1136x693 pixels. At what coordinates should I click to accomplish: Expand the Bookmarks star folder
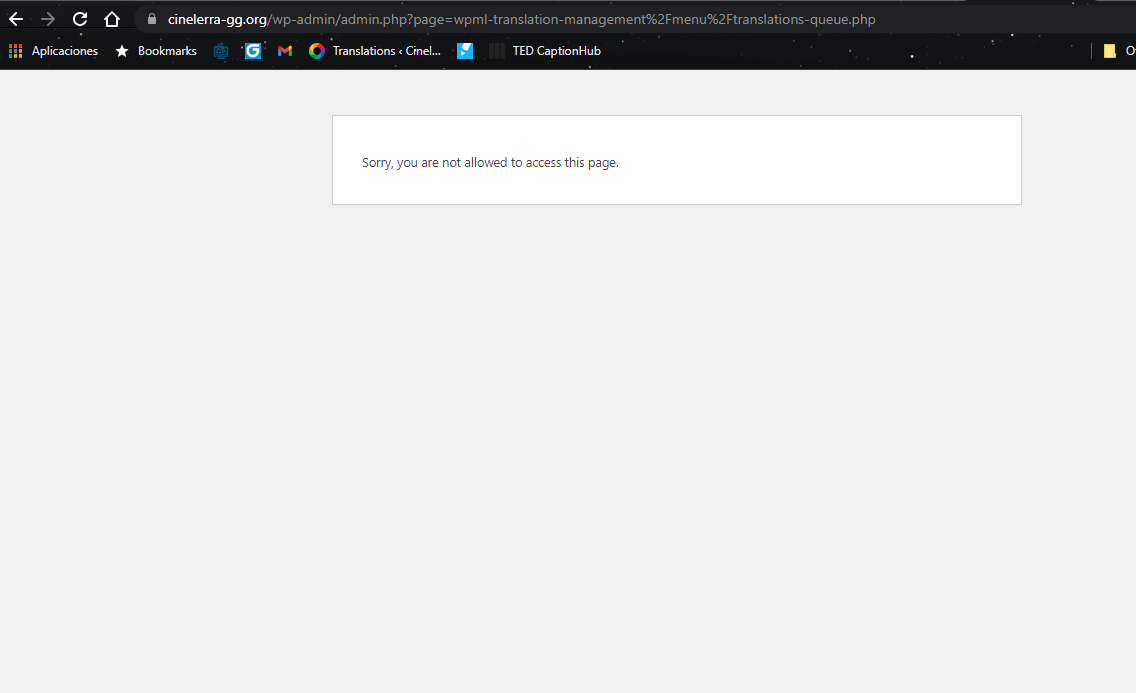point(156,51)
